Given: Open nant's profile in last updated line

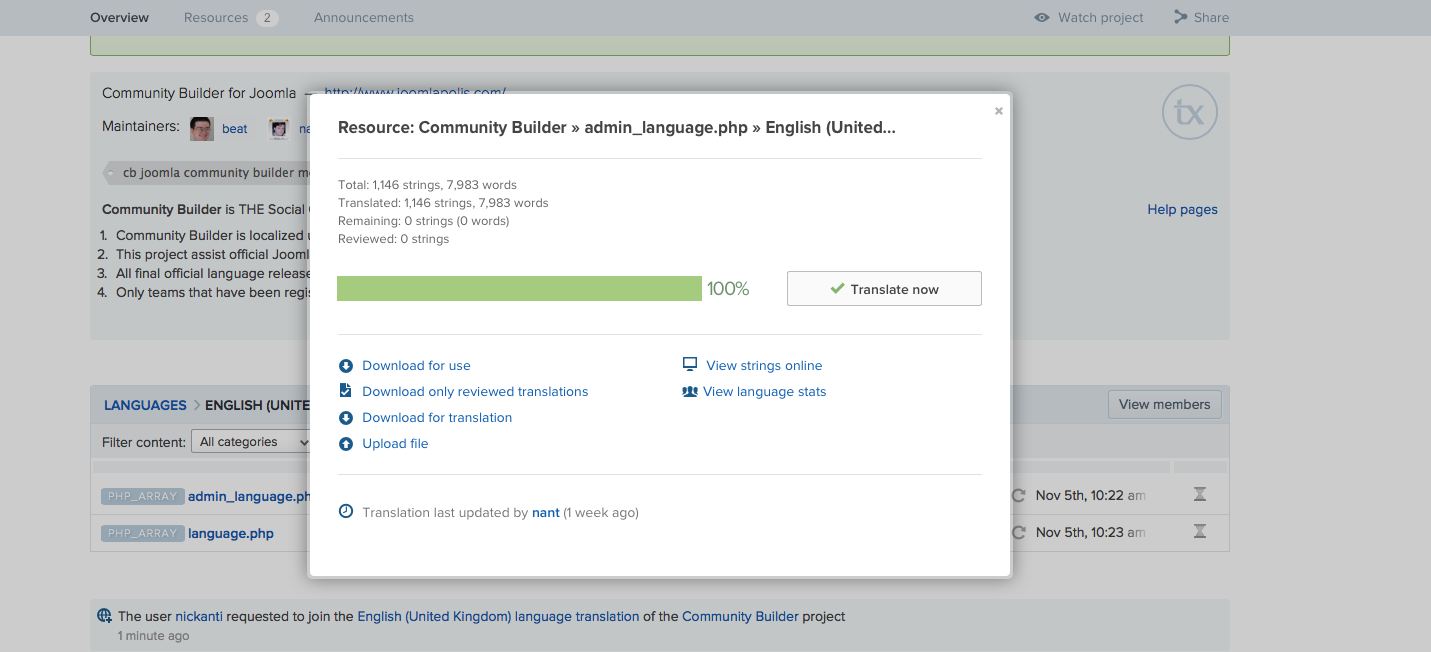Looking at the screenshot, I should click(x=546, y=513).
